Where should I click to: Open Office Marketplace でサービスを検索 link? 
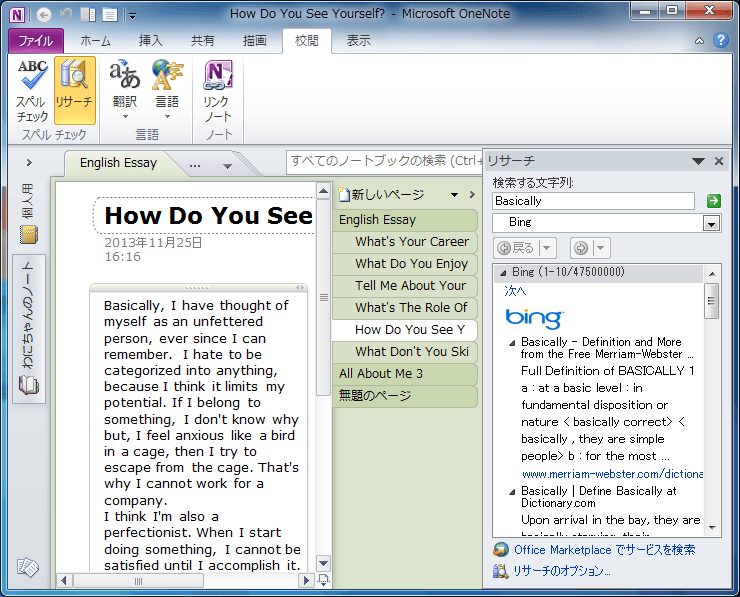(605, 550)
